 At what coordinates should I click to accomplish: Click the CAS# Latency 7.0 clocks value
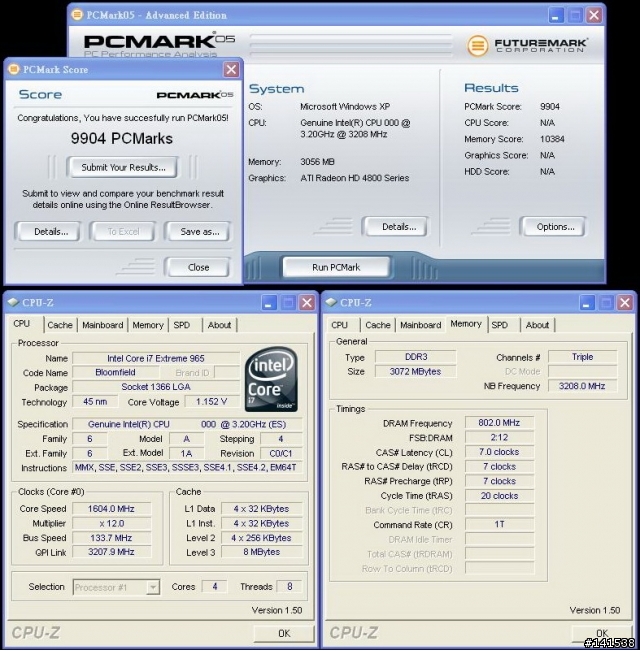tap(499, 452)
